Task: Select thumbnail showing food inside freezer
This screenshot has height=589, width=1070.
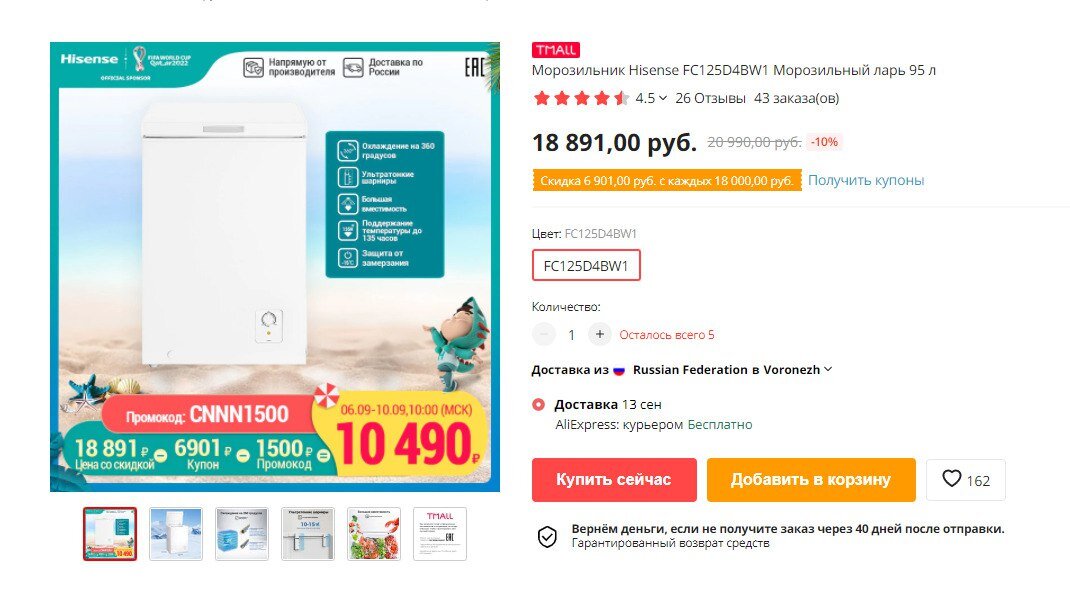Action: pos(374,534)
